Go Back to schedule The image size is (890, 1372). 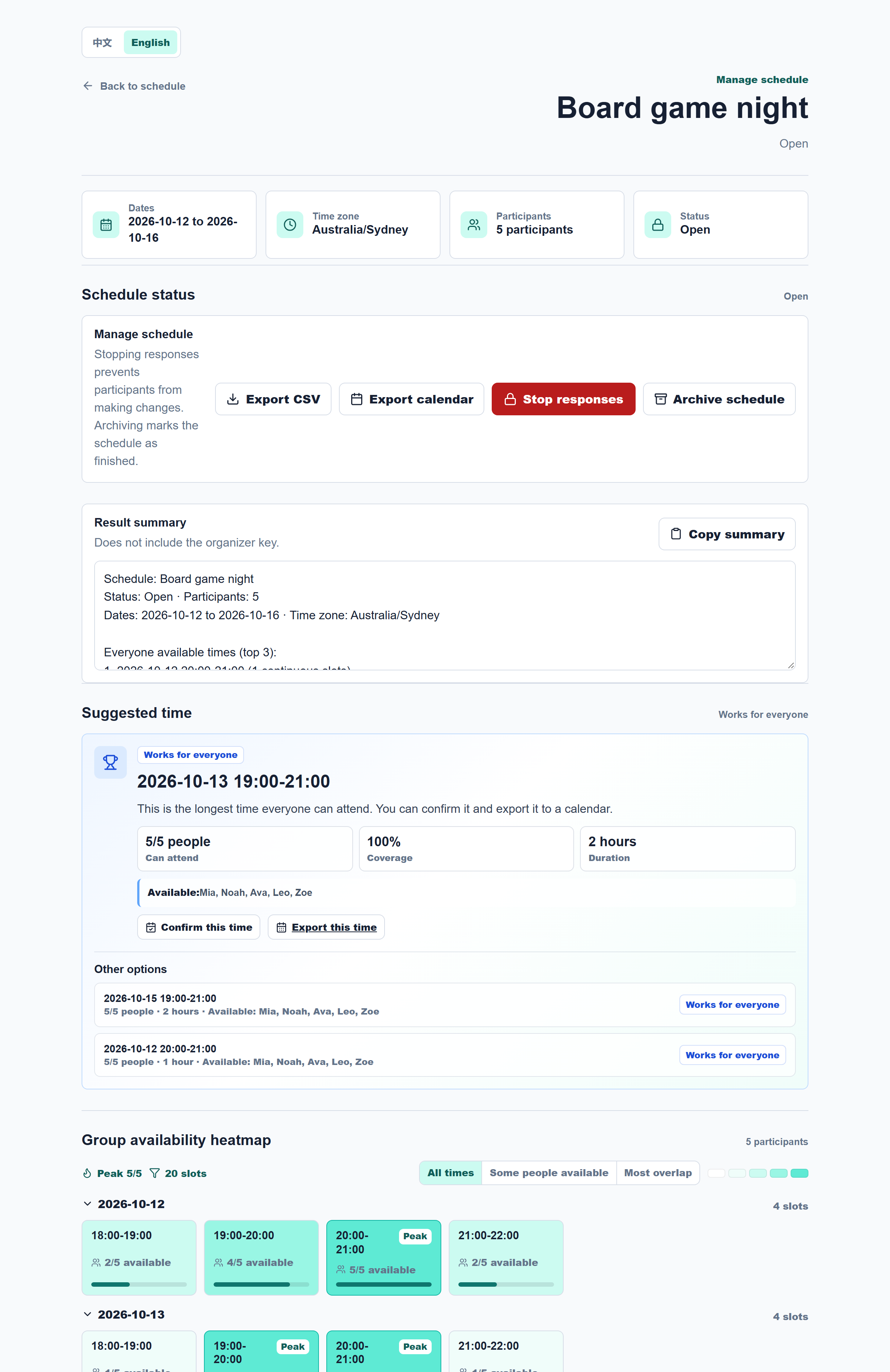point(134,86)
